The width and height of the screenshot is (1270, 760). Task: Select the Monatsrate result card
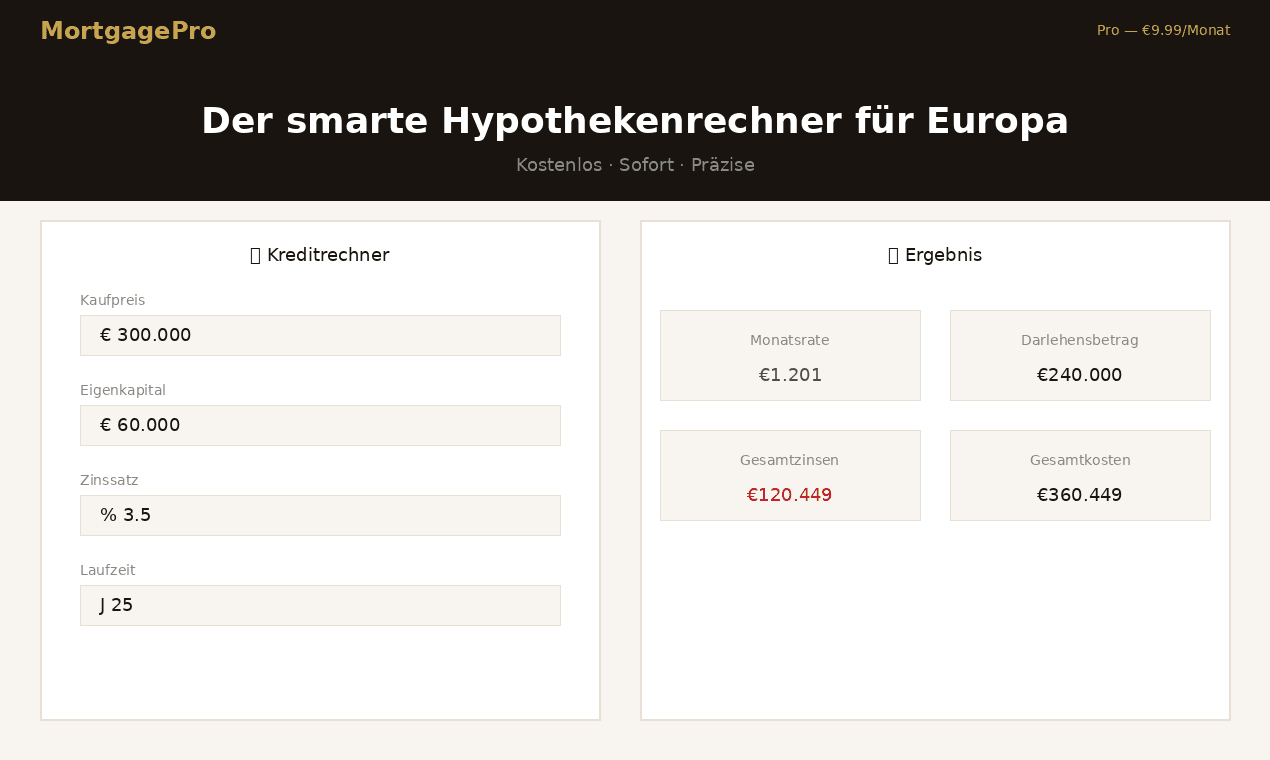point(790,355)
